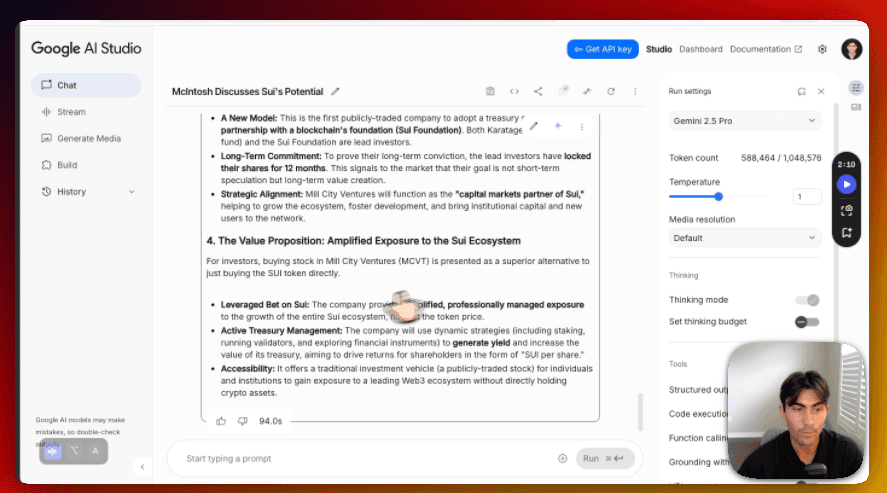Open settings gear in top bar
Image resolution: width=887 pixels, height=493 pixels.
(822, 49)
